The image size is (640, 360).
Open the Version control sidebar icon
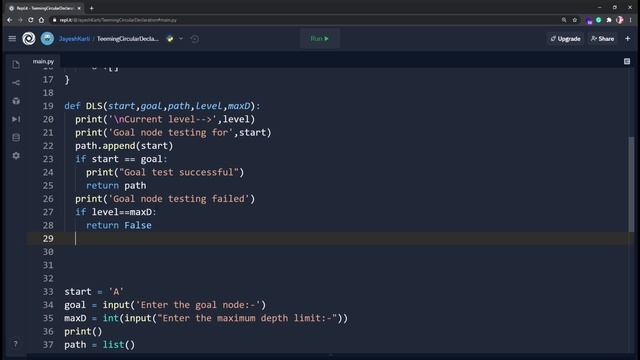16,83
